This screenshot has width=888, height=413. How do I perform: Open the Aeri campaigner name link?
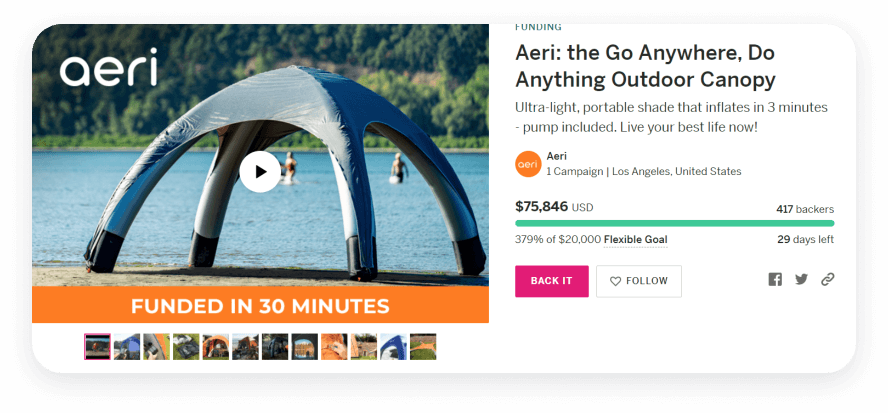point(556,156)
